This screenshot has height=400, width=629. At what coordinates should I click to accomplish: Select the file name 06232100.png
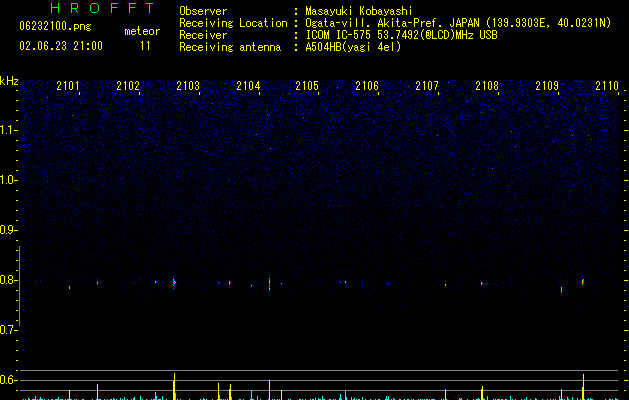point(55,26)
